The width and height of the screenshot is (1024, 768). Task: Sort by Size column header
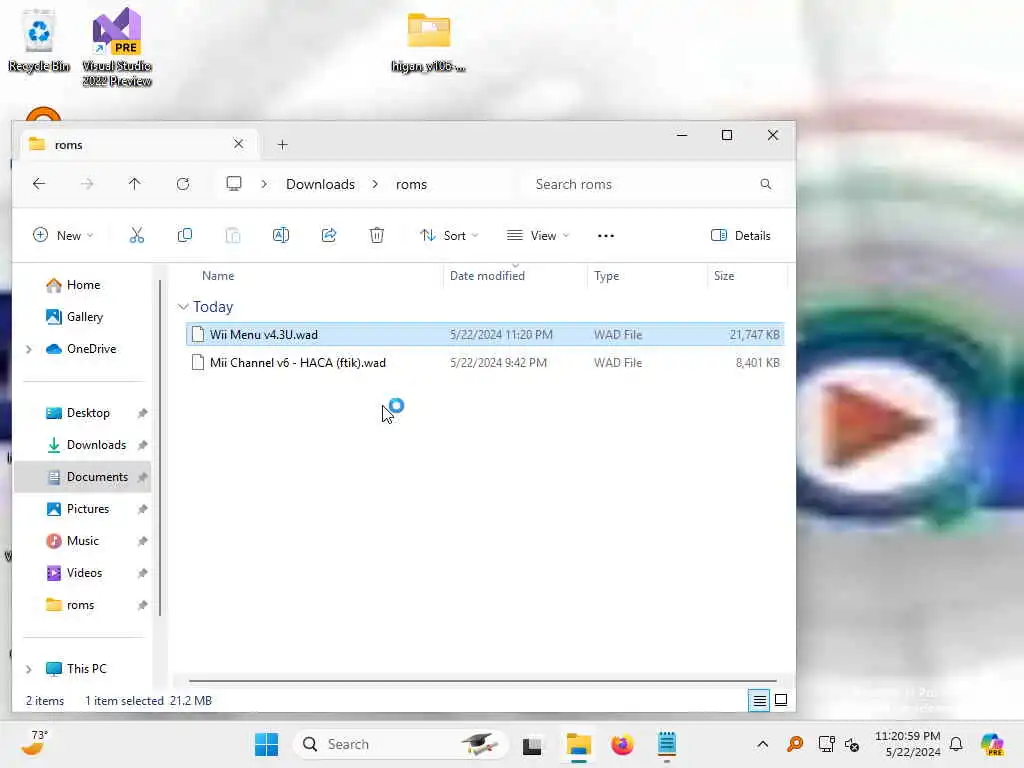[x=724, y=276]
